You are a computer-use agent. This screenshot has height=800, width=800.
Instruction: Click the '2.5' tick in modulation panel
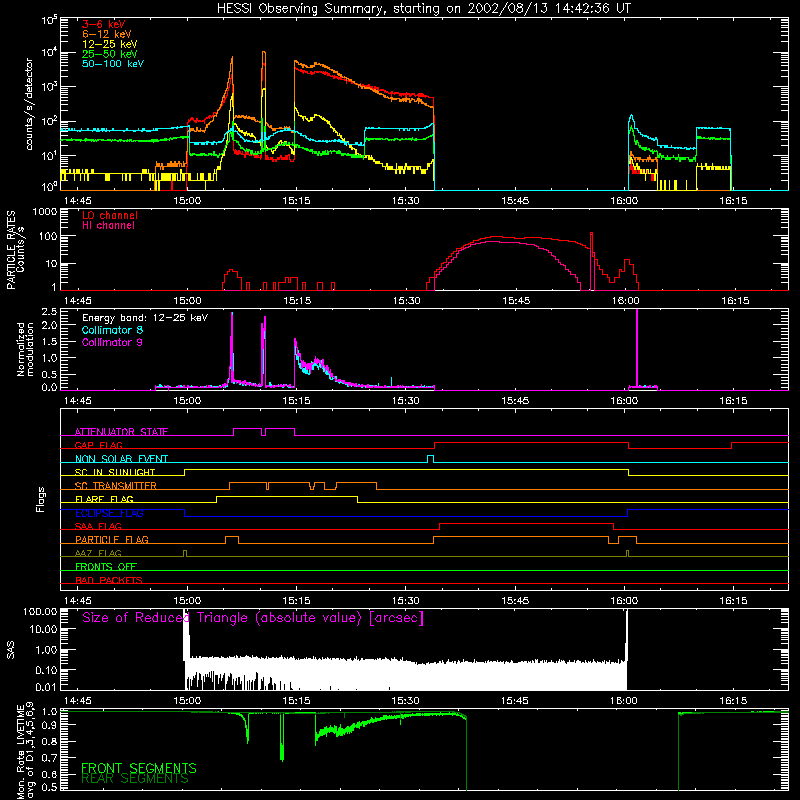pyautogui.click(x=49, y=312)
